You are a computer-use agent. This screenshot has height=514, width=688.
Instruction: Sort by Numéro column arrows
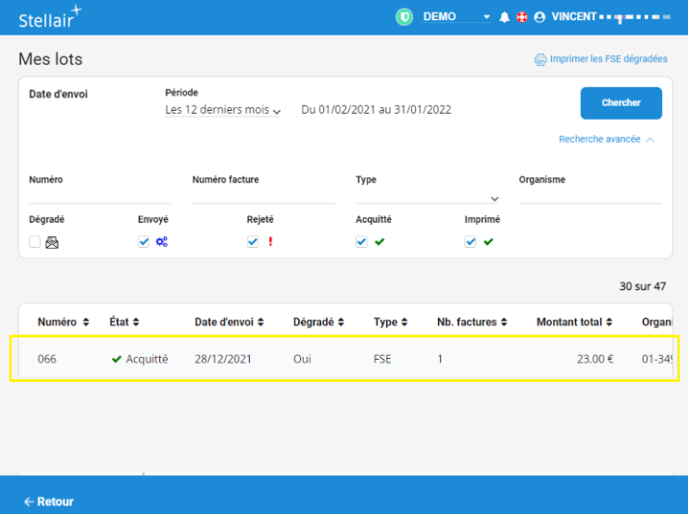tap(86, 322)
